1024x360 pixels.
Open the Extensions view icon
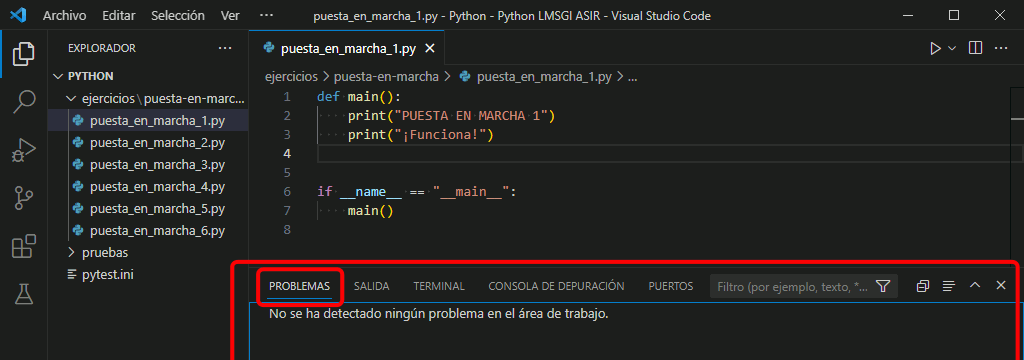[24, 247]
